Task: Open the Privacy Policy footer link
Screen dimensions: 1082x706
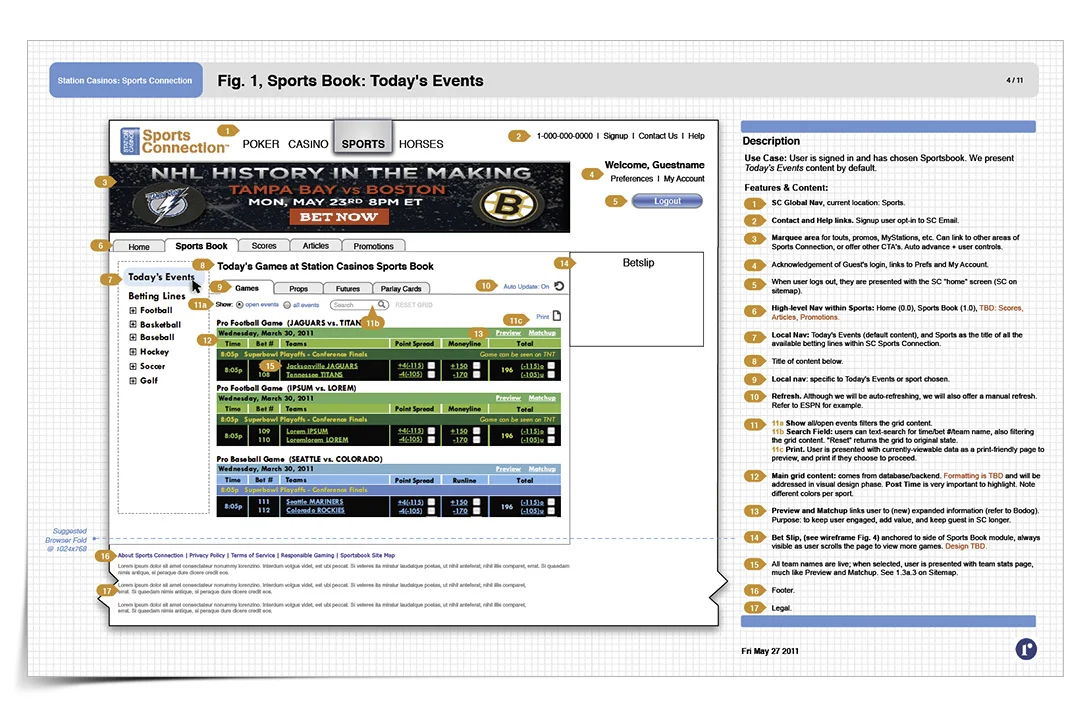Action: tap(207, 555)
